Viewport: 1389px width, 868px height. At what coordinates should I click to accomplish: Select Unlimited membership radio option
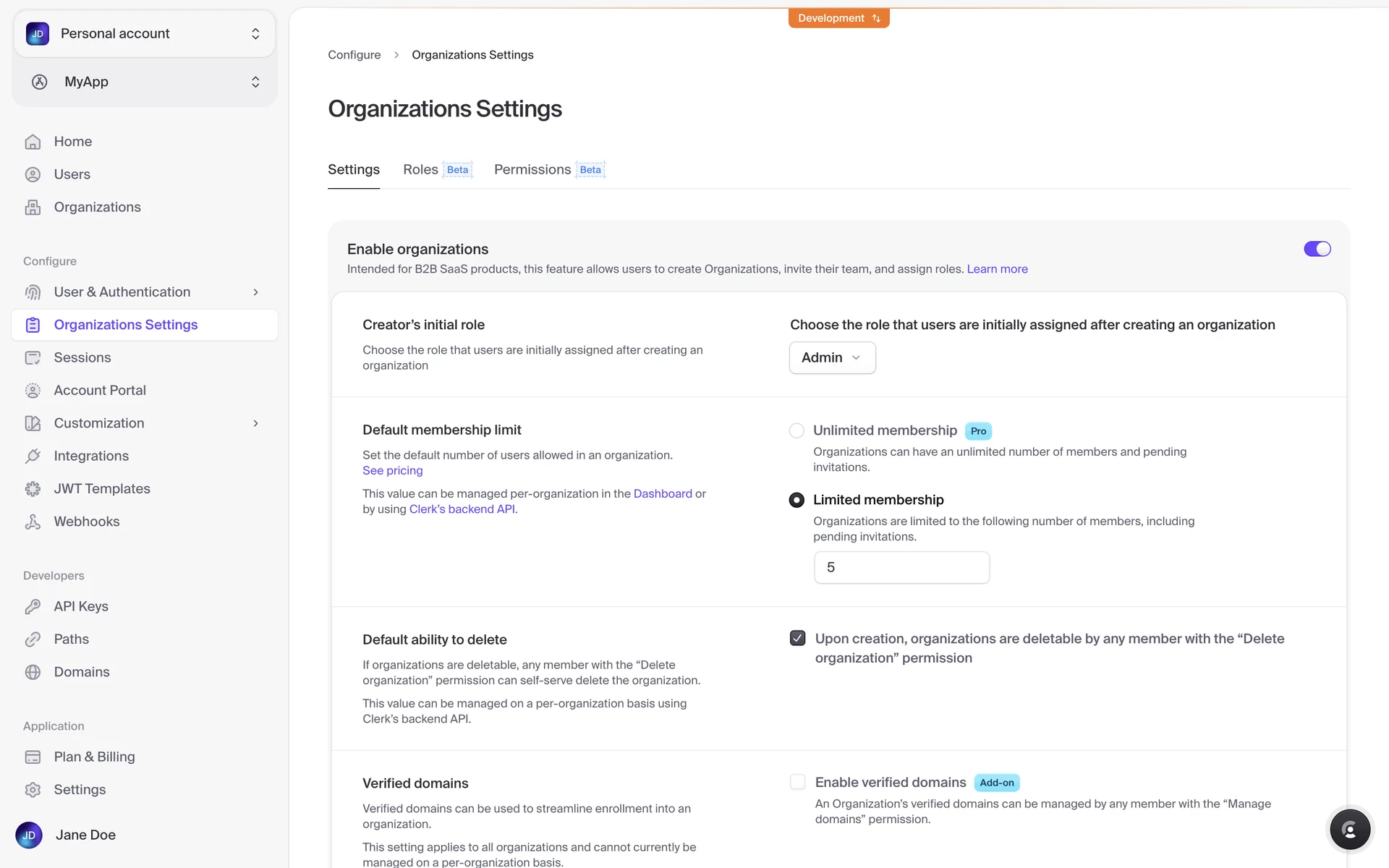pos(797,430)
